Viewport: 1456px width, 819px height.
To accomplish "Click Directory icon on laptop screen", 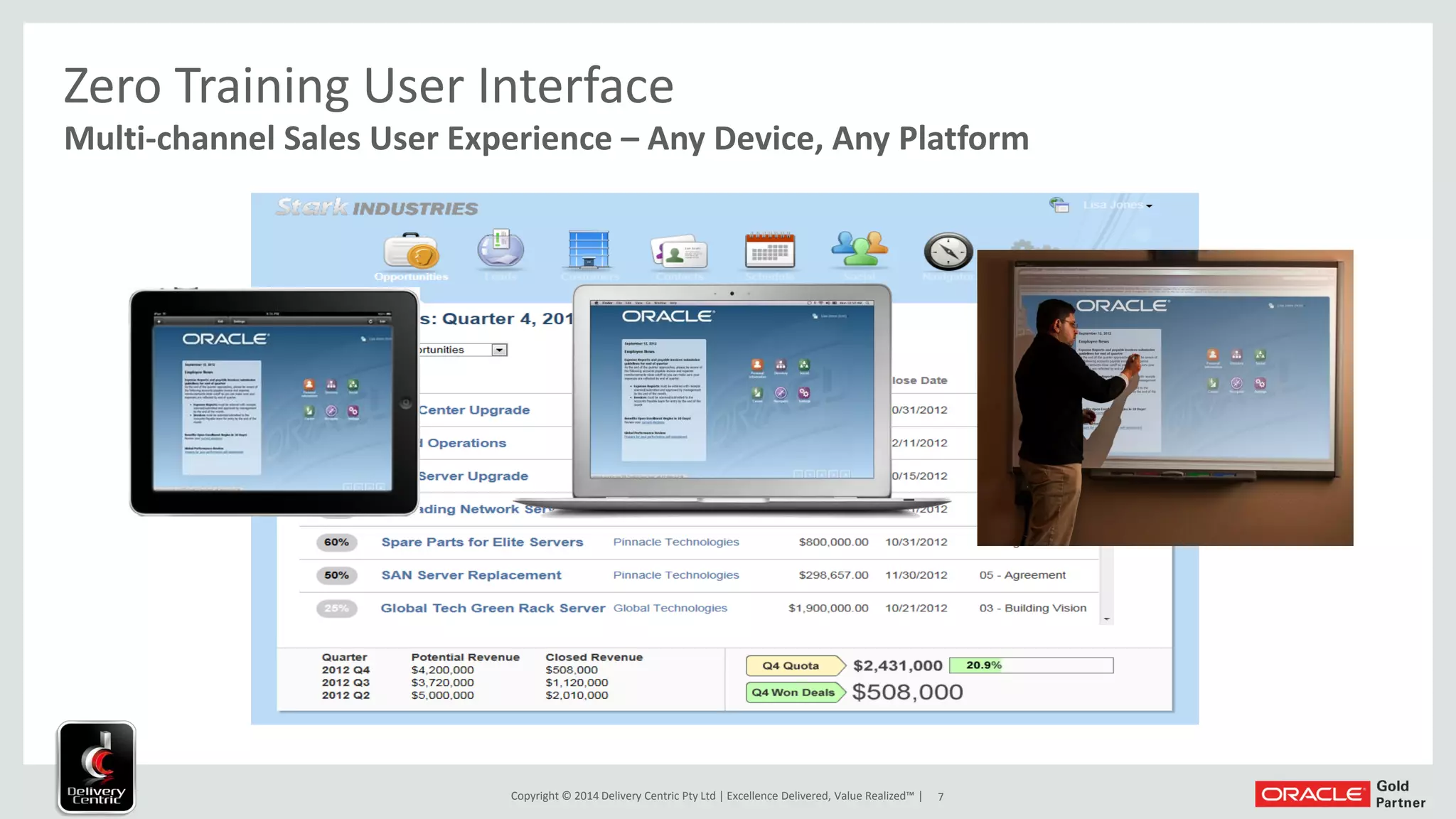I will pos(781,365).
